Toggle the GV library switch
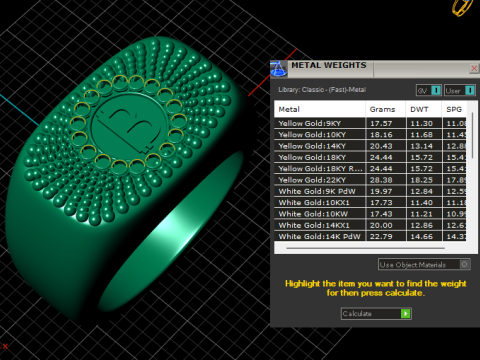Screen dimensions: 480x360 [436, 90]
